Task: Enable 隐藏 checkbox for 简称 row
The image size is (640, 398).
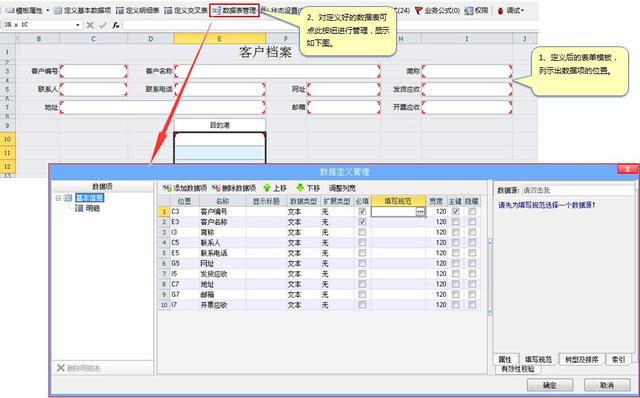Action: click(472, 232)
